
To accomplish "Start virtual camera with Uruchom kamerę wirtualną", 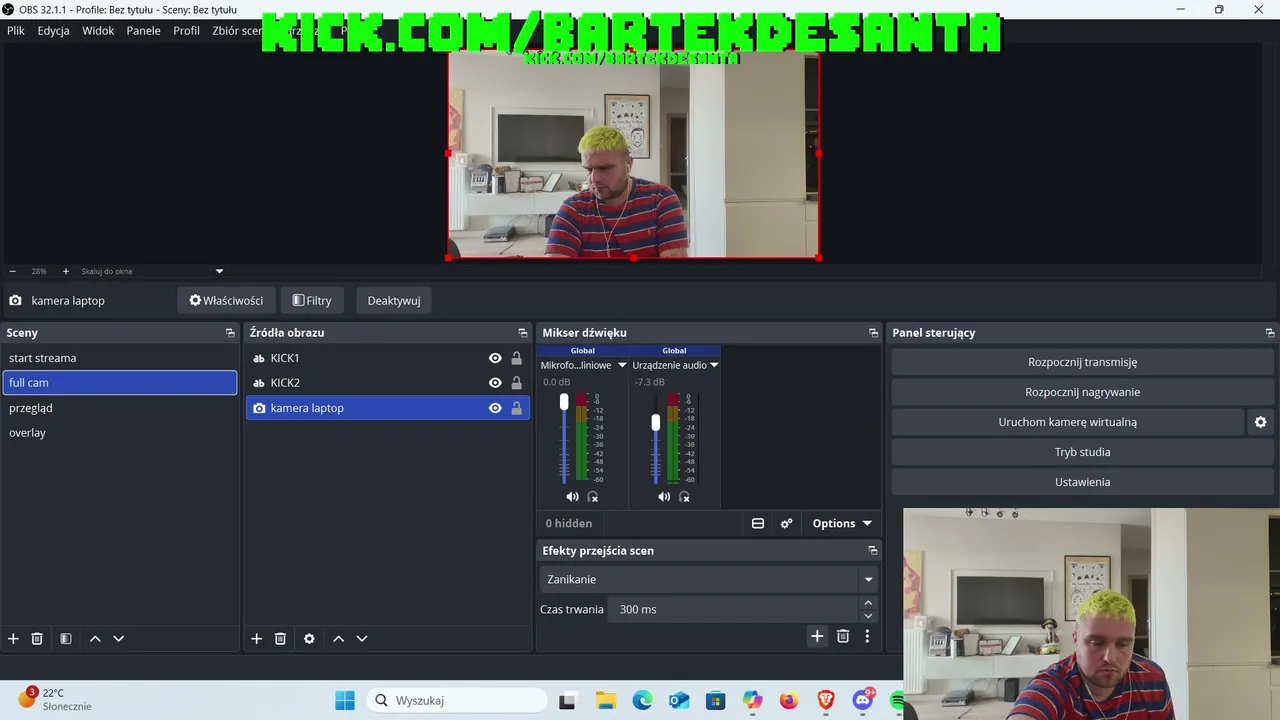I will click(x=1067, y=422).
